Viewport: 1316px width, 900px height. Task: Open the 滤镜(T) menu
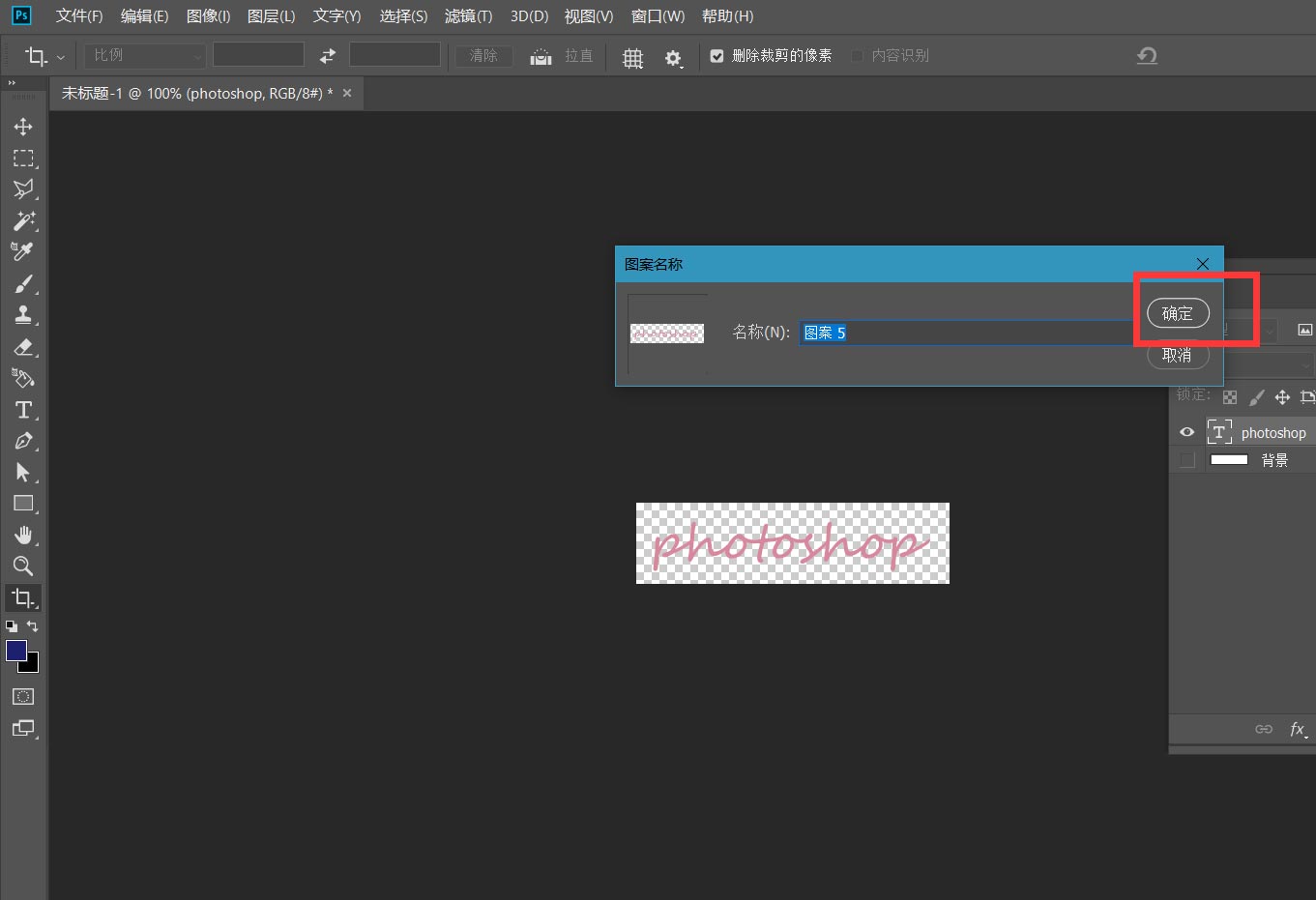coord(468,16)
